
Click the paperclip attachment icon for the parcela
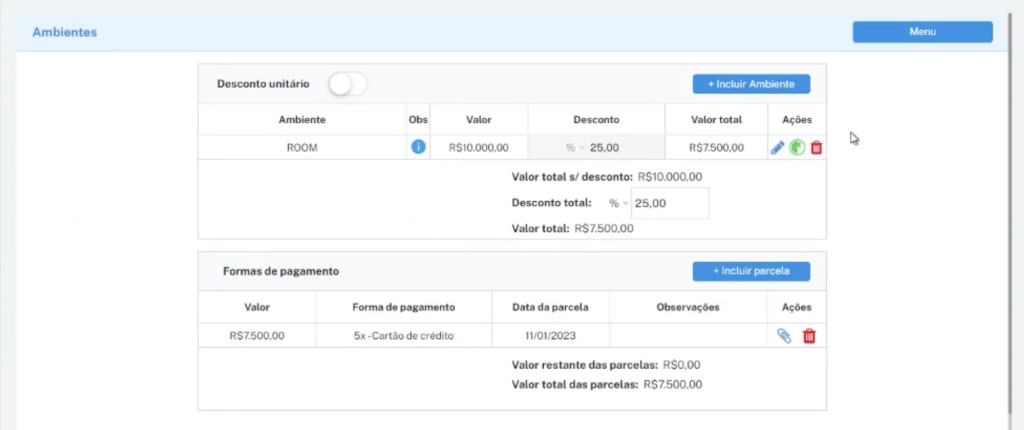point(784,336)
